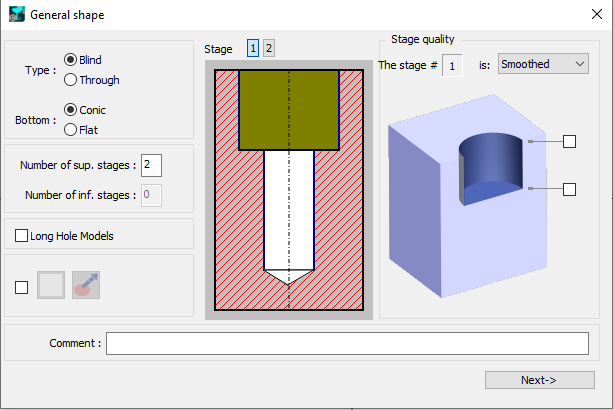Choose the Blind hole type
Viewport: 614px width, 410px height.
pos(71,60)
